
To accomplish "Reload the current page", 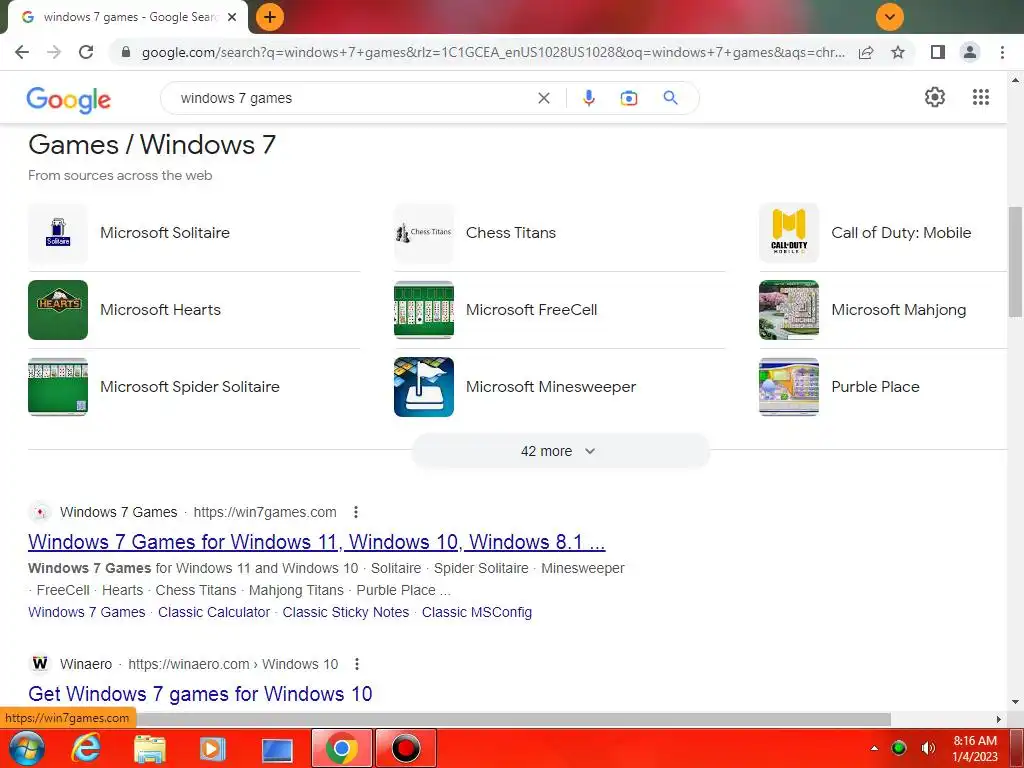I will [86, 52].
